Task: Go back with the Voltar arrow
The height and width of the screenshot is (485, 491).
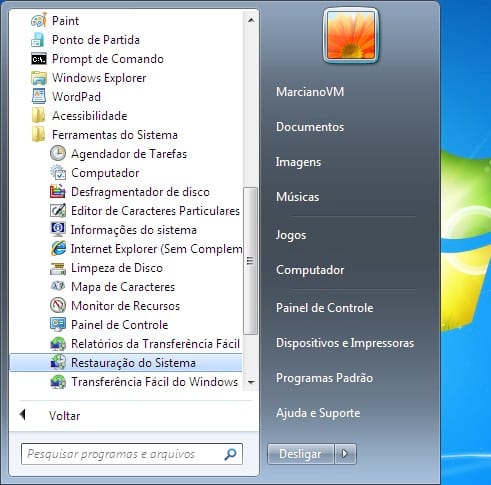Action: 23,415
